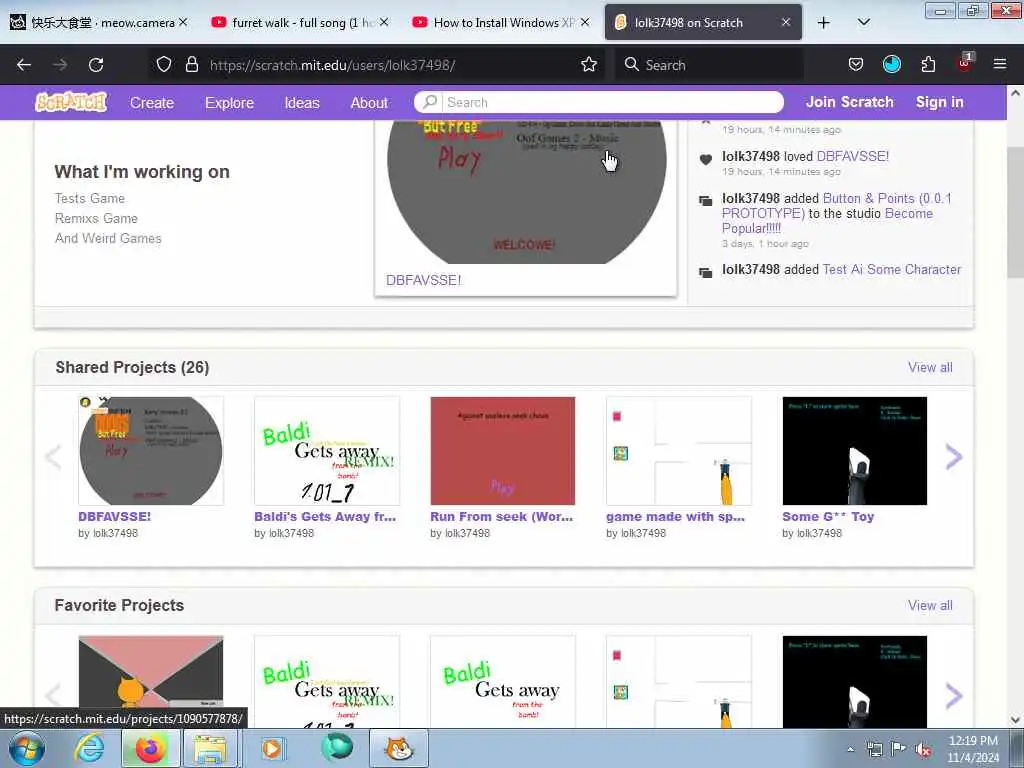Click the padlock site info icon
Screen dimensions: 1024x768
click(x=191, y=64)
